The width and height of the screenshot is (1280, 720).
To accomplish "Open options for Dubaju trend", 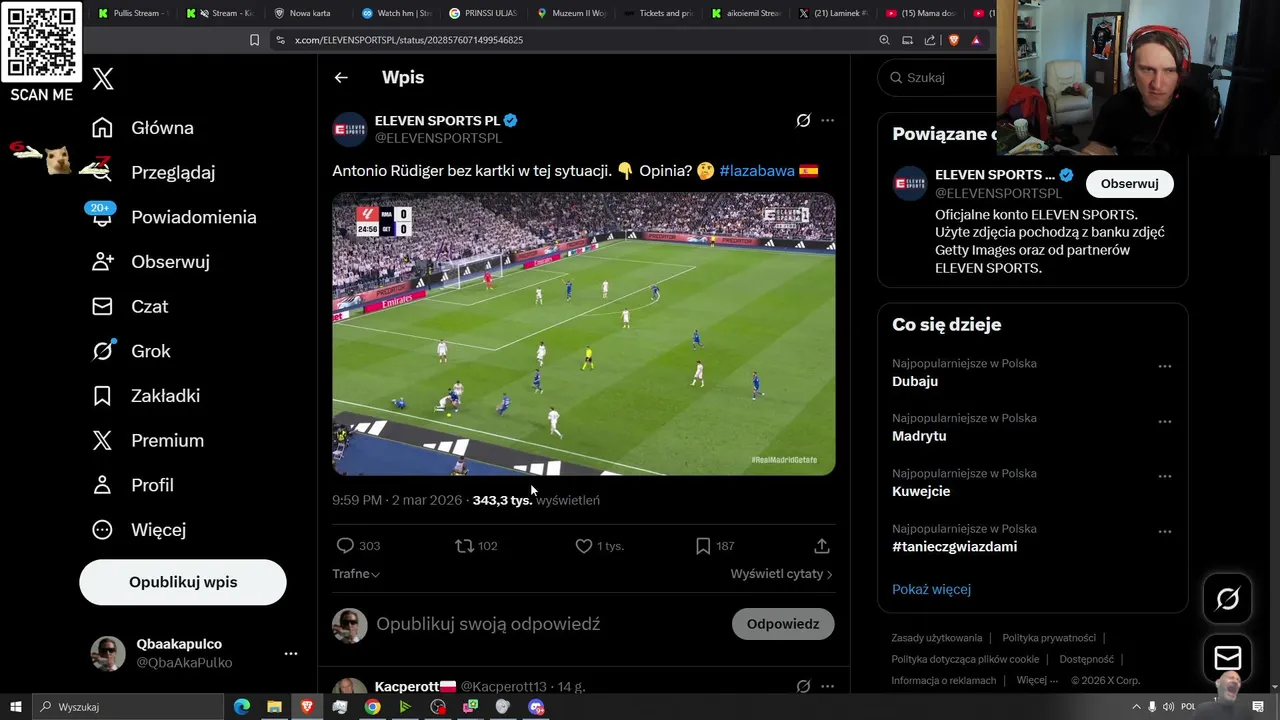I will (x=1165, y=367).
